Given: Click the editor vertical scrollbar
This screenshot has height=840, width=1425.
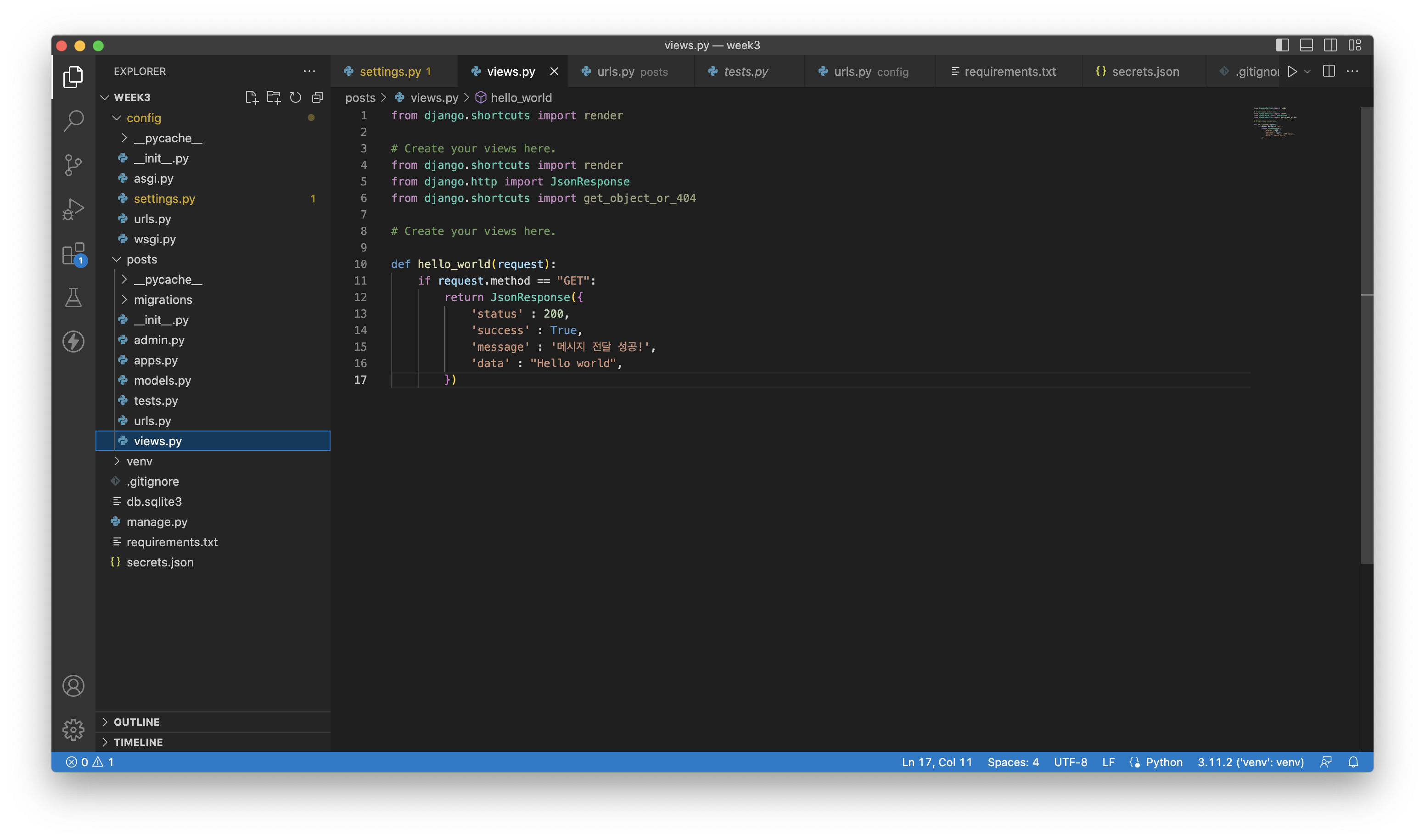Looking at the screenshot, I should [1367, 336].
